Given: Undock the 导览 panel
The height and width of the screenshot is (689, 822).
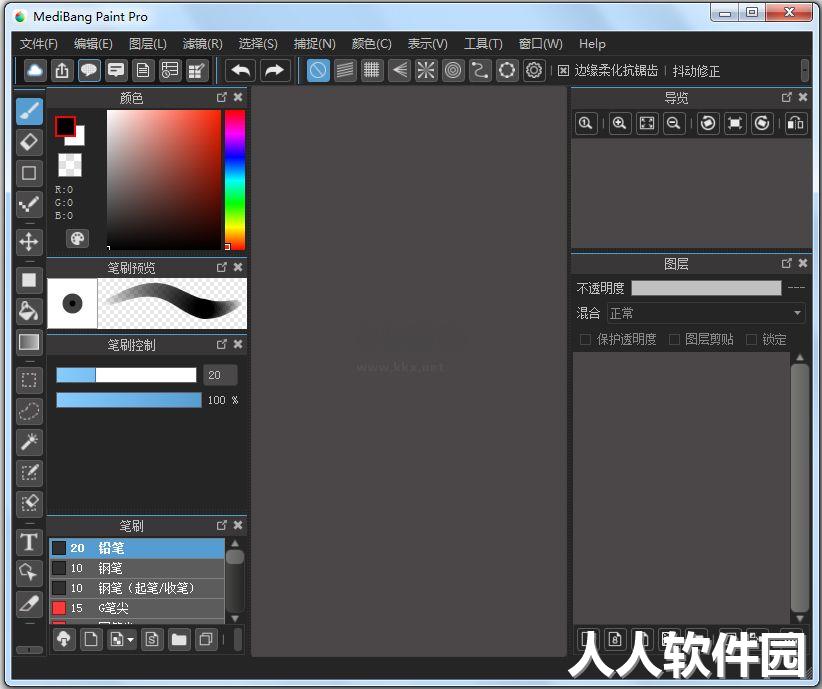Looking at the screenshot, I should tap(786, 98).
